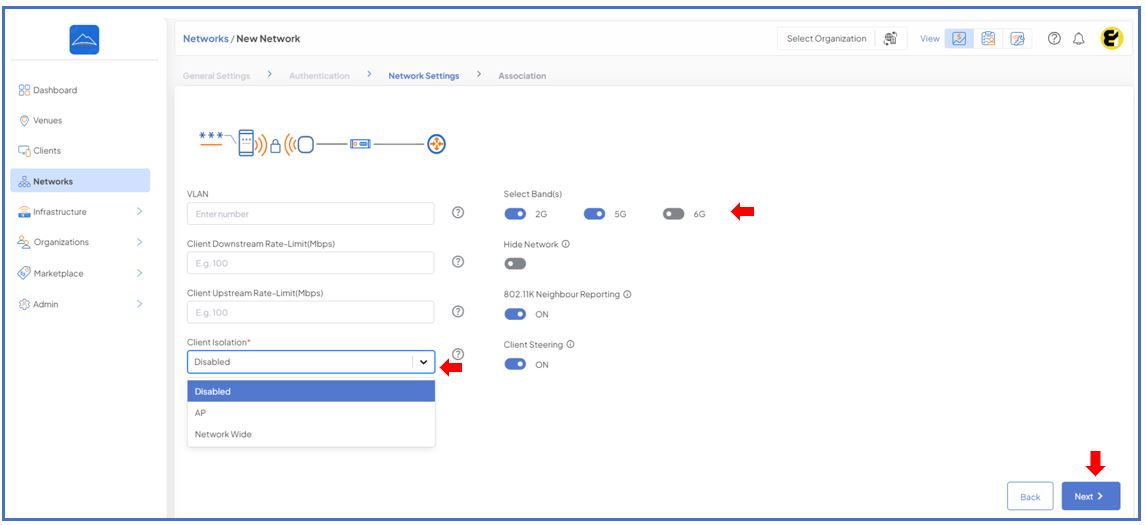Open the Clients section
This screenshot has height=525, width=1146.
[x=39, y=151]
